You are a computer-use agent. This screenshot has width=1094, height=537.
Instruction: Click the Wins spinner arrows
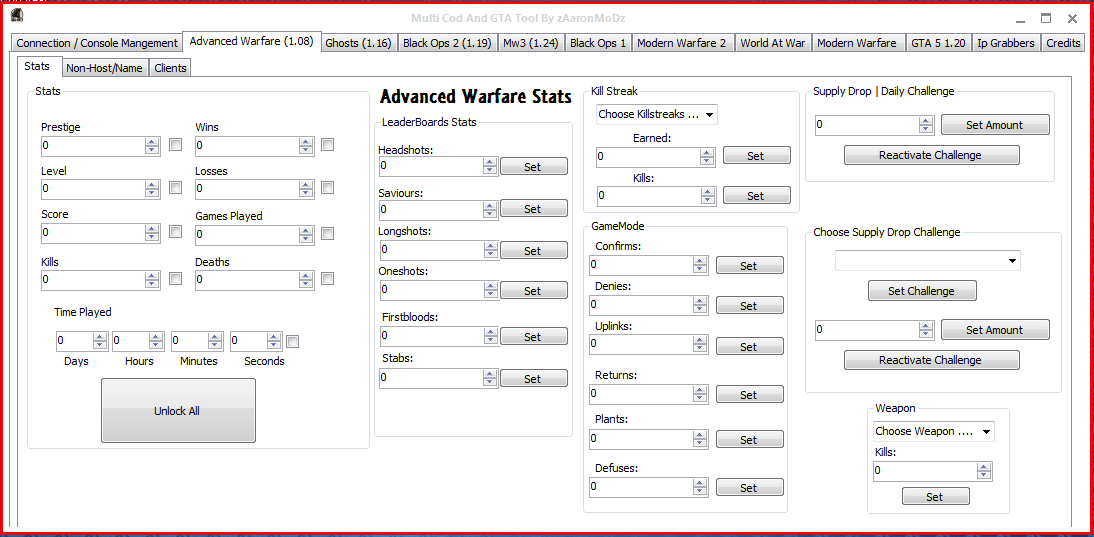(306, 146)
